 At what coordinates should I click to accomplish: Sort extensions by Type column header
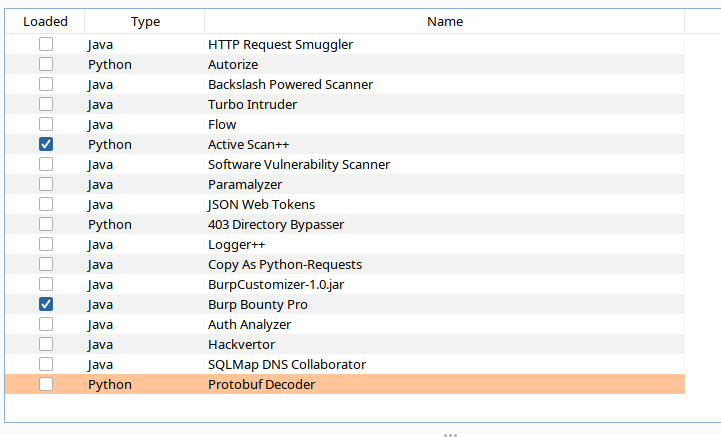tap(145, 21)
